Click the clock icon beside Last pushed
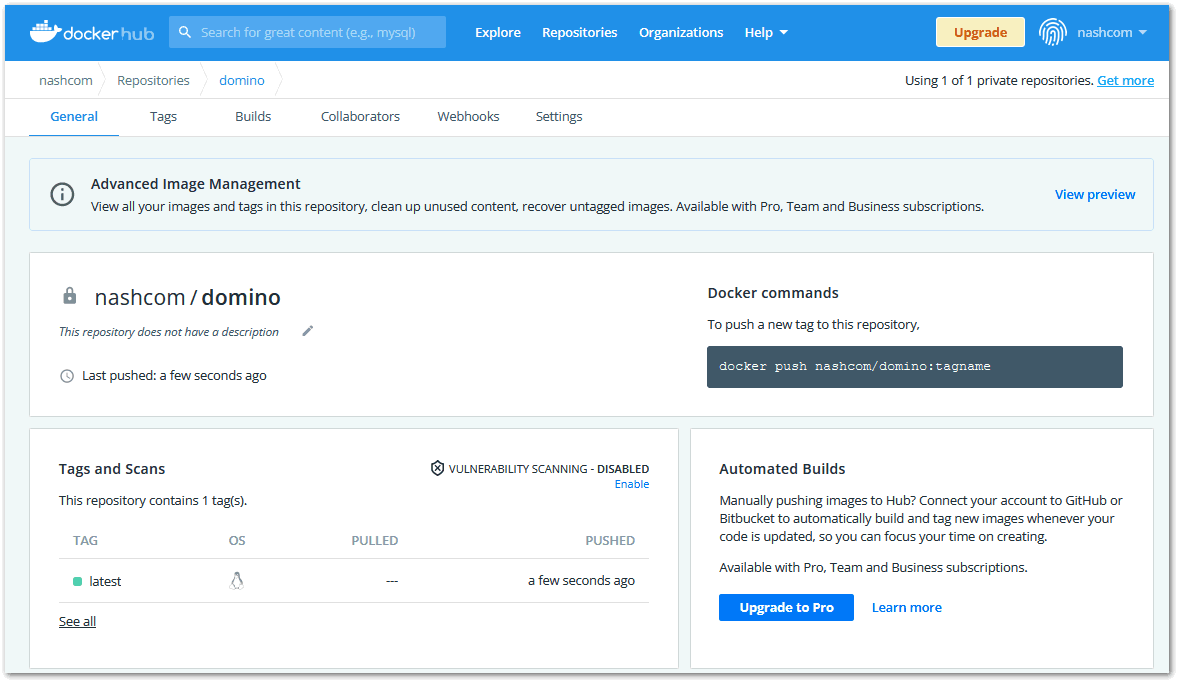 67,376
